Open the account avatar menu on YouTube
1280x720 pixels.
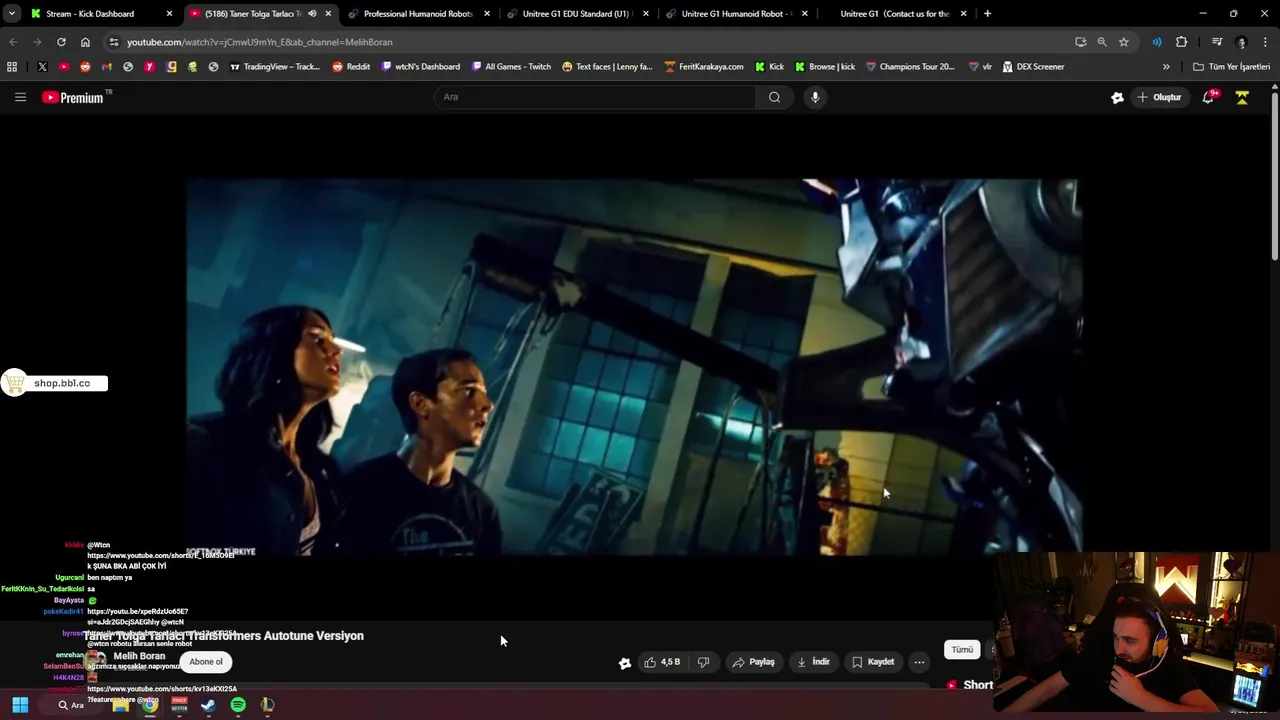tap(1242, 97)
